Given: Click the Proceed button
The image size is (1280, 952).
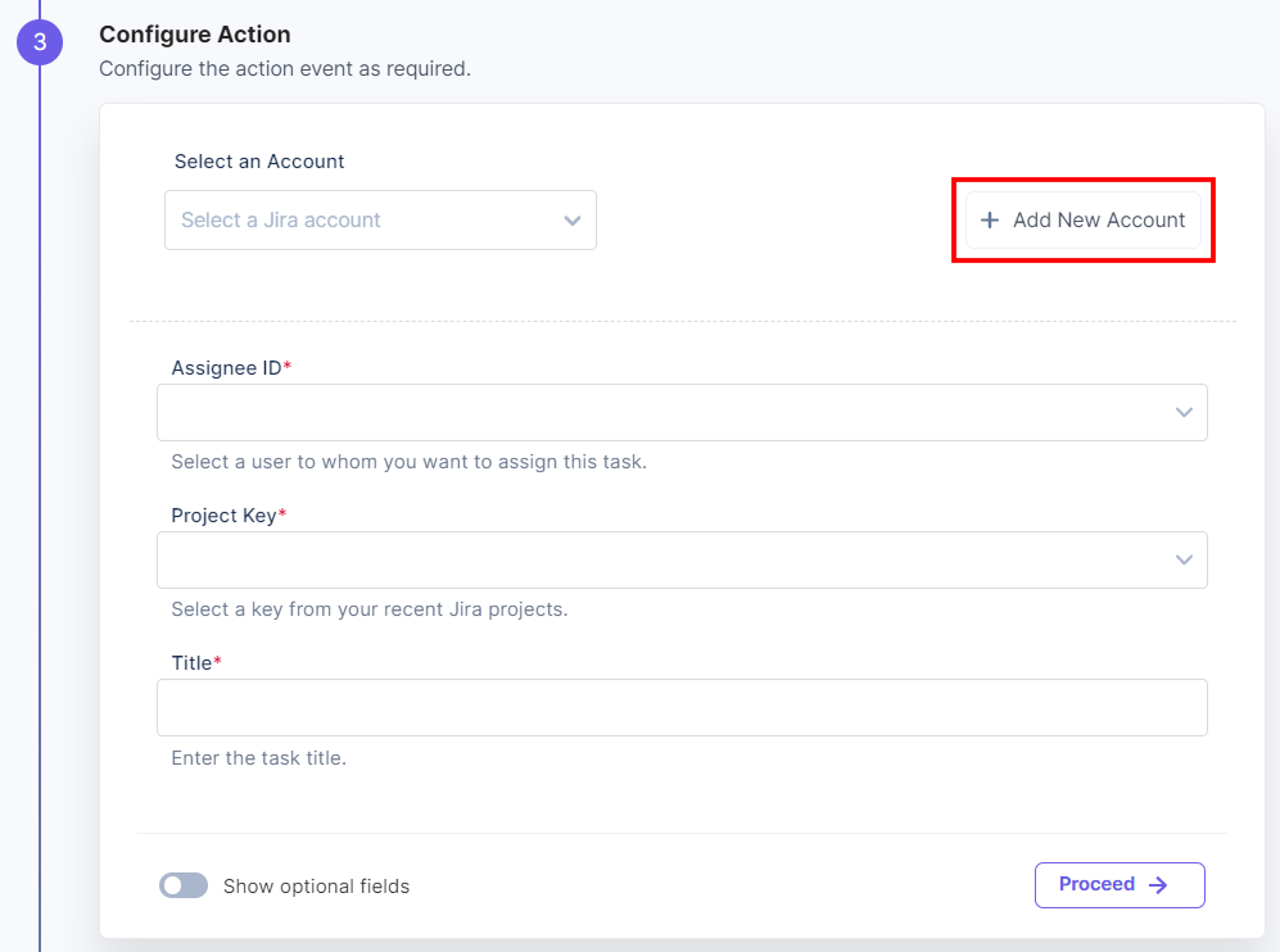Looking at the screenshot, I should (x=1119, y=885).
